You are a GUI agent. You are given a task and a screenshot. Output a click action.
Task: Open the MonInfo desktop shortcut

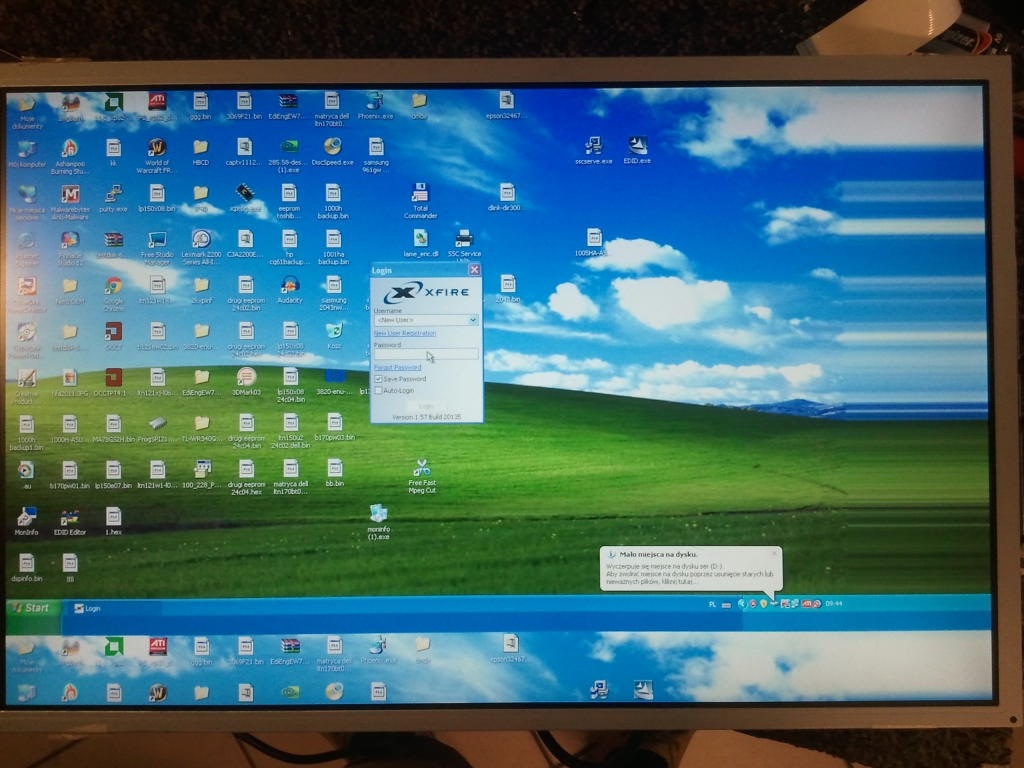[26, 522]
